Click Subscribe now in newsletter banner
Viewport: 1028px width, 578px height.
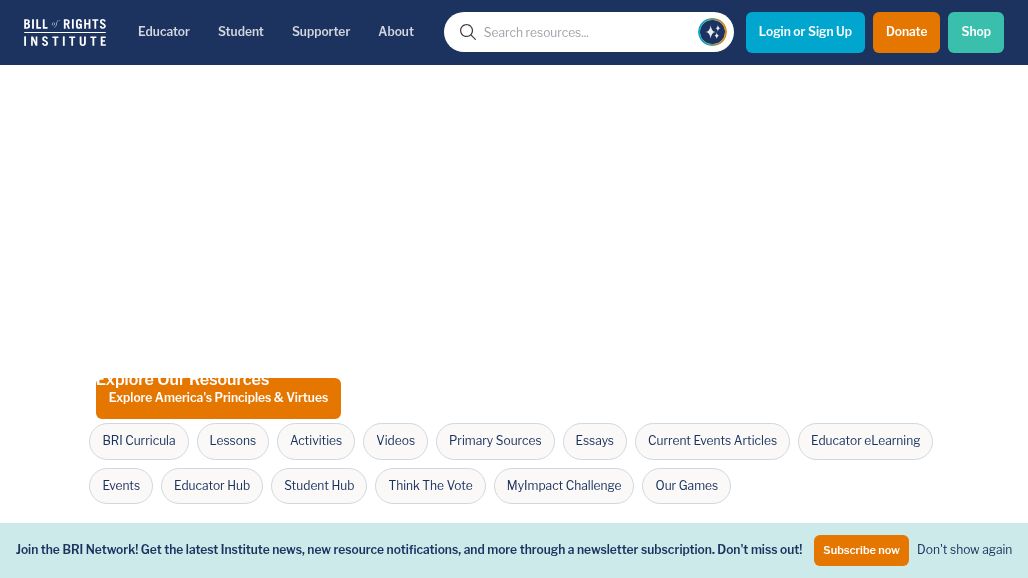861,550
